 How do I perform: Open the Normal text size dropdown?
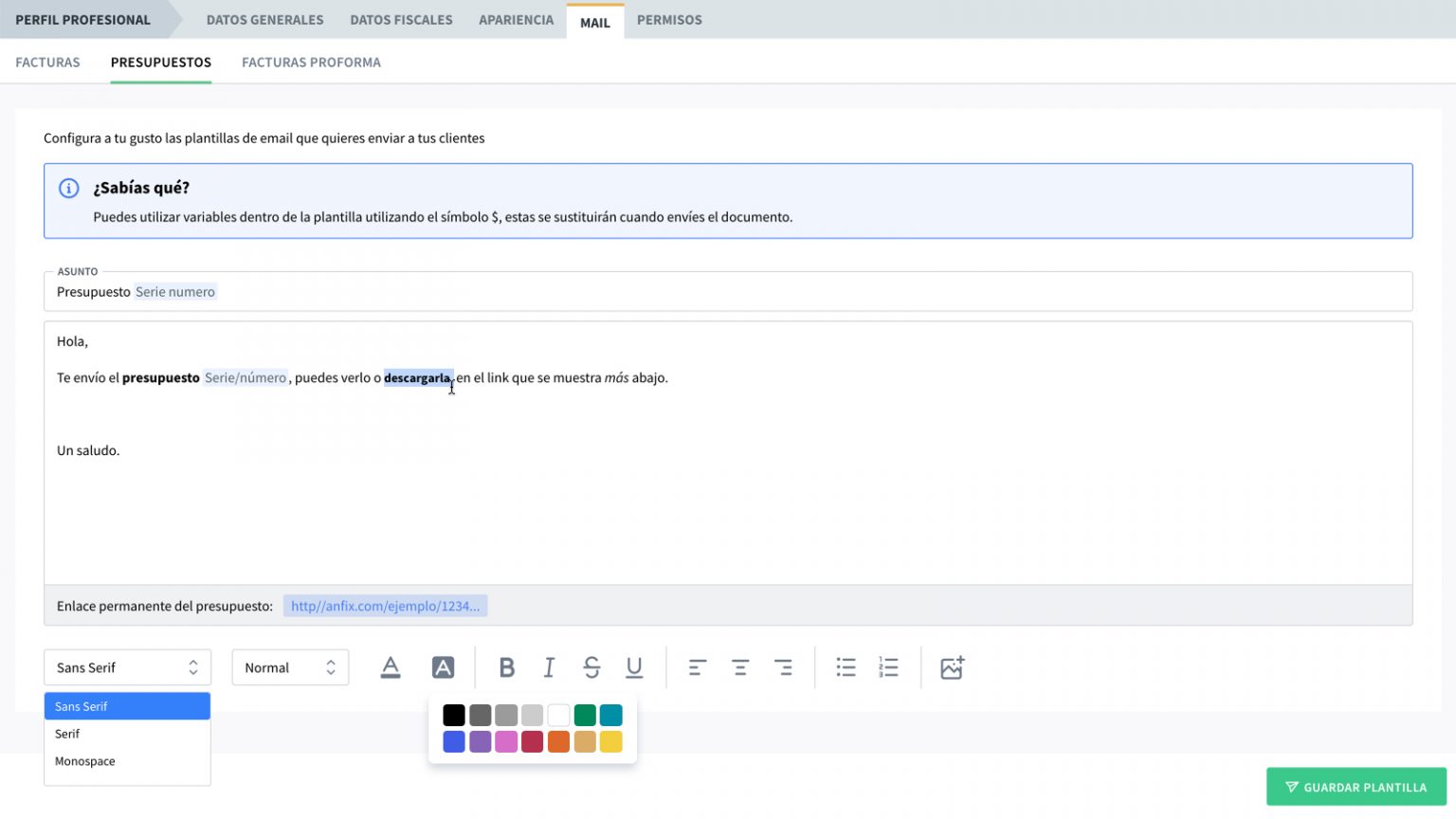290,667
